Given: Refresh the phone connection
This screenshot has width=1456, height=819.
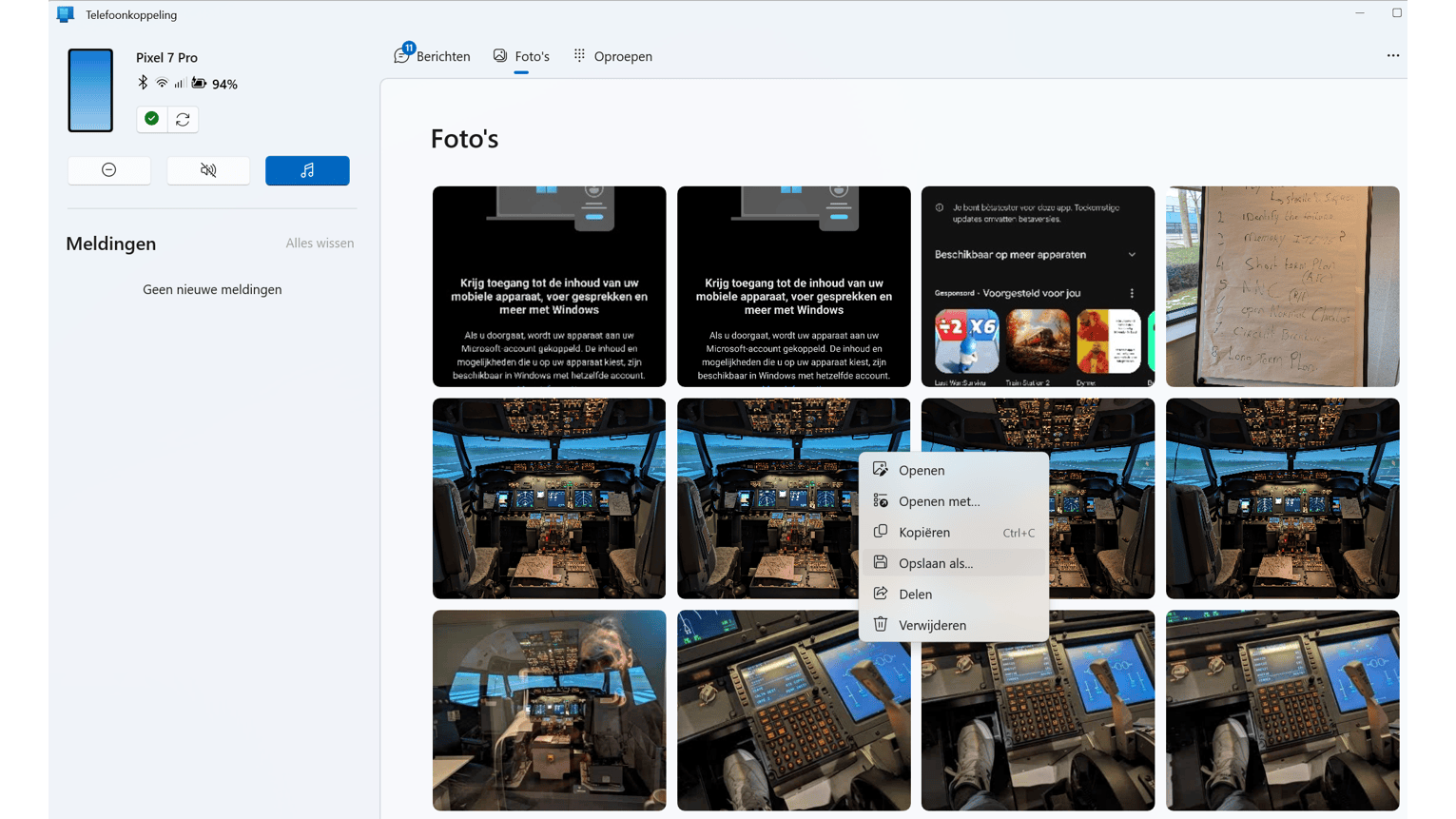Looking at the screenshot, I should tap(183, 119).
